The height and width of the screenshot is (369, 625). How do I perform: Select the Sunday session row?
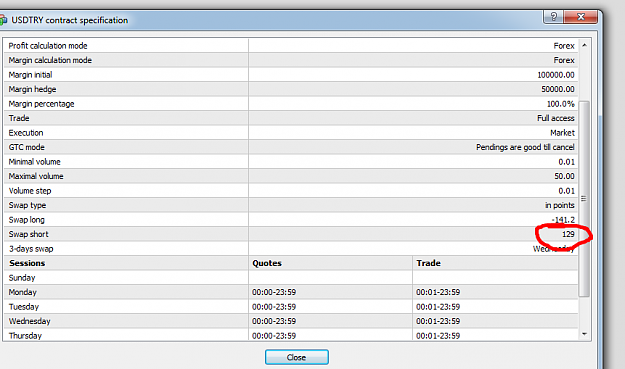point(291,278)
